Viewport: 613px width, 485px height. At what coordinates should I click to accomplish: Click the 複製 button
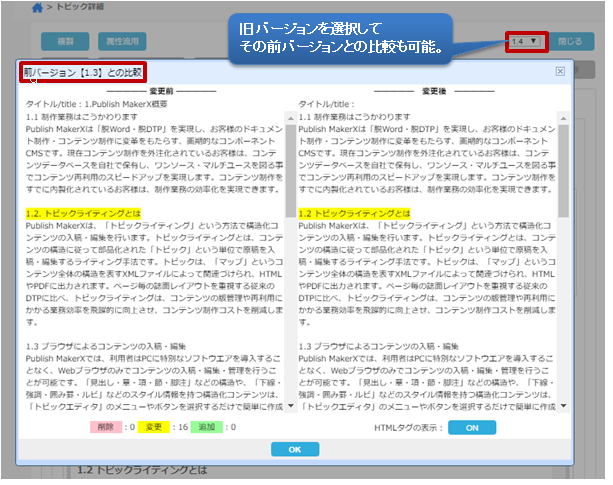65,41
